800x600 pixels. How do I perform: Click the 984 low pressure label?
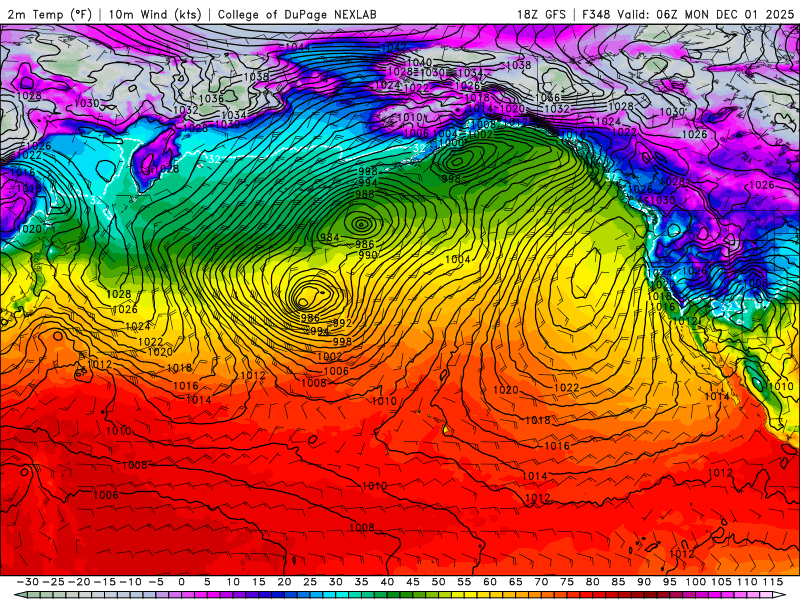pos(330,237)
